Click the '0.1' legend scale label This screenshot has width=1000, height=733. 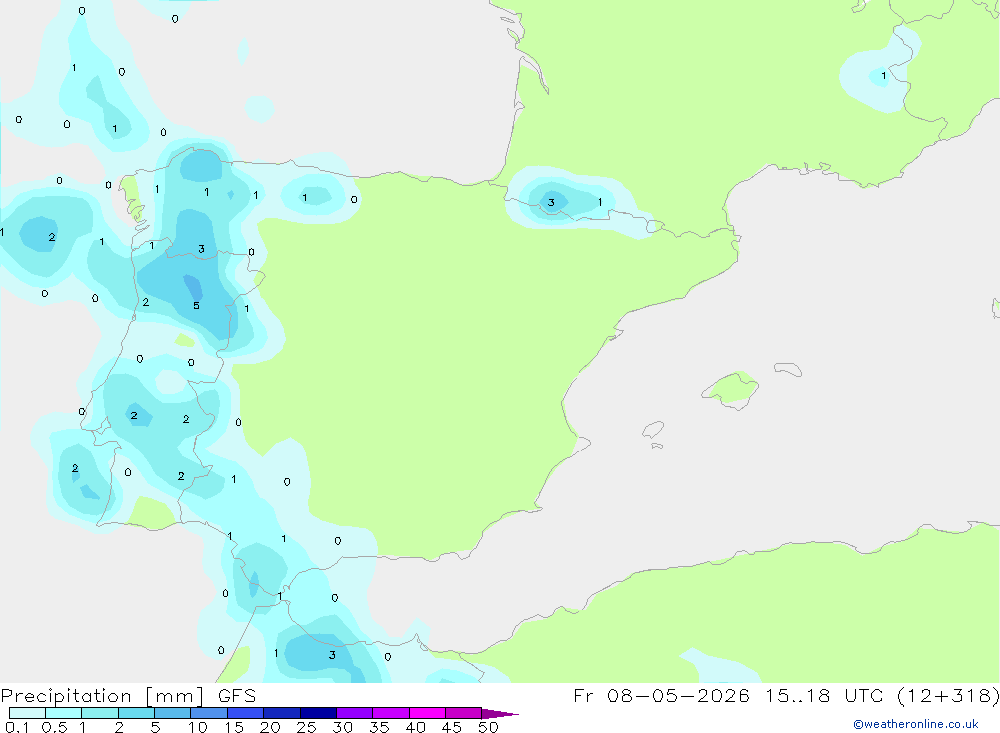[17, 727]
